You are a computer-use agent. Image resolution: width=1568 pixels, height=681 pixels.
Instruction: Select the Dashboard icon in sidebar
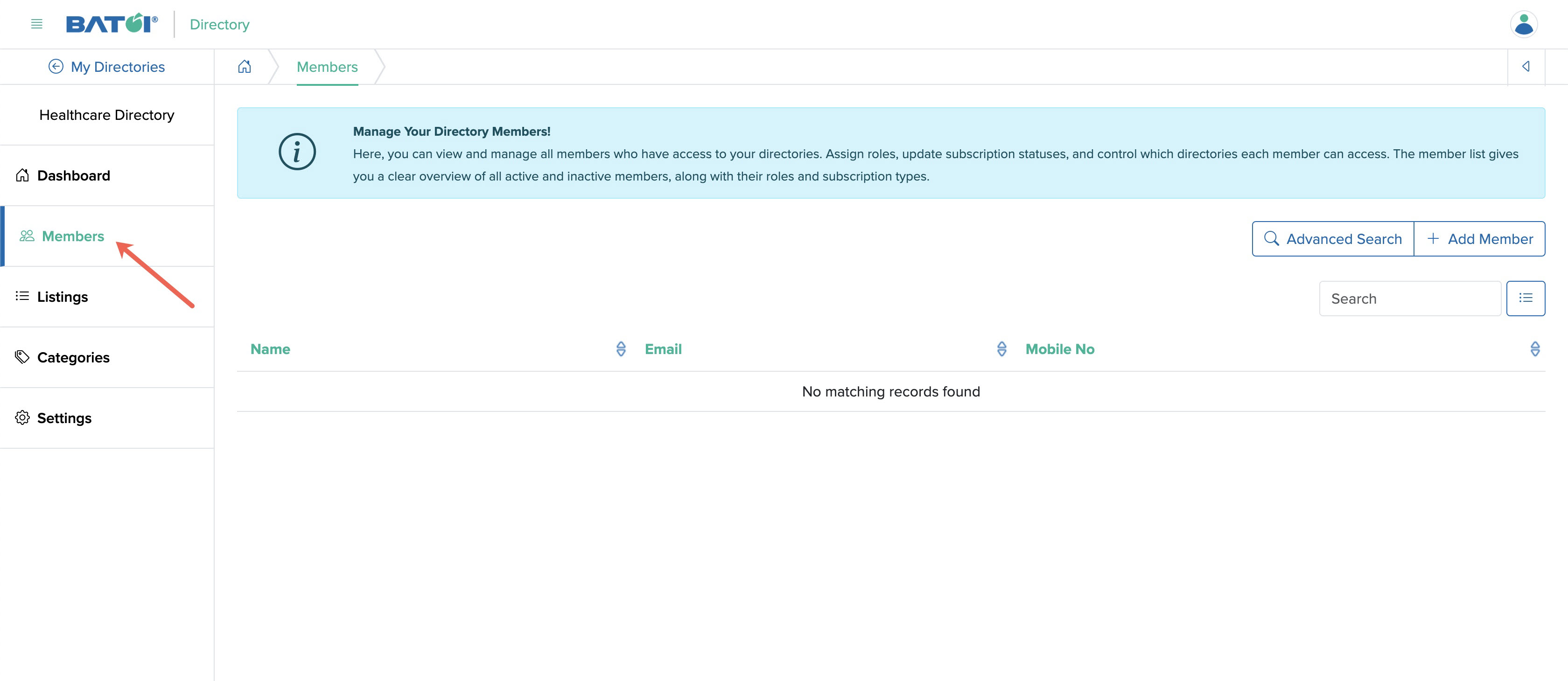[x=22, y=175]
